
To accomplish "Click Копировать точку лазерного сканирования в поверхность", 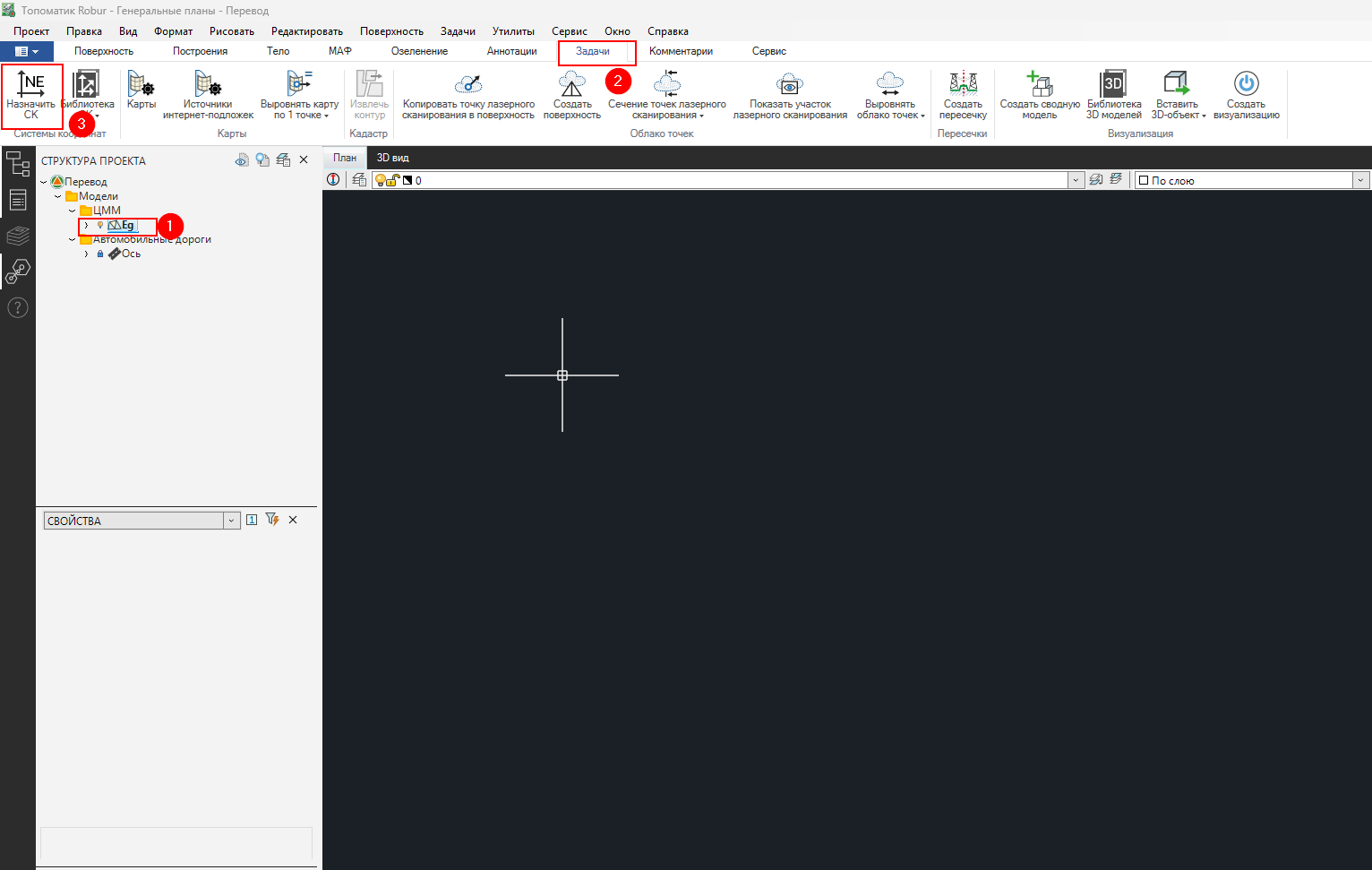I will (468, 95).
